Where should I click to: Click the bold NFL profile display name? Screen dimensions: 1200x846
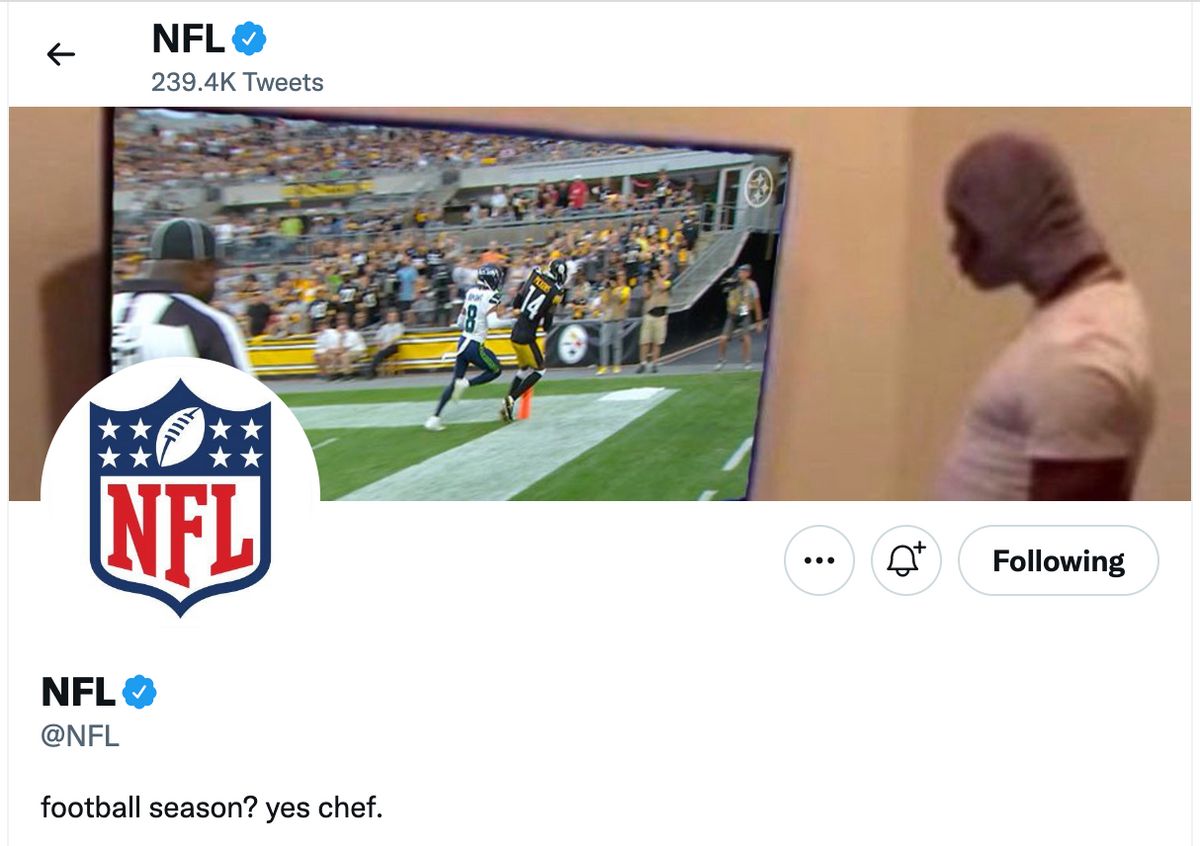pyautogui.click(x=78, y=692)
